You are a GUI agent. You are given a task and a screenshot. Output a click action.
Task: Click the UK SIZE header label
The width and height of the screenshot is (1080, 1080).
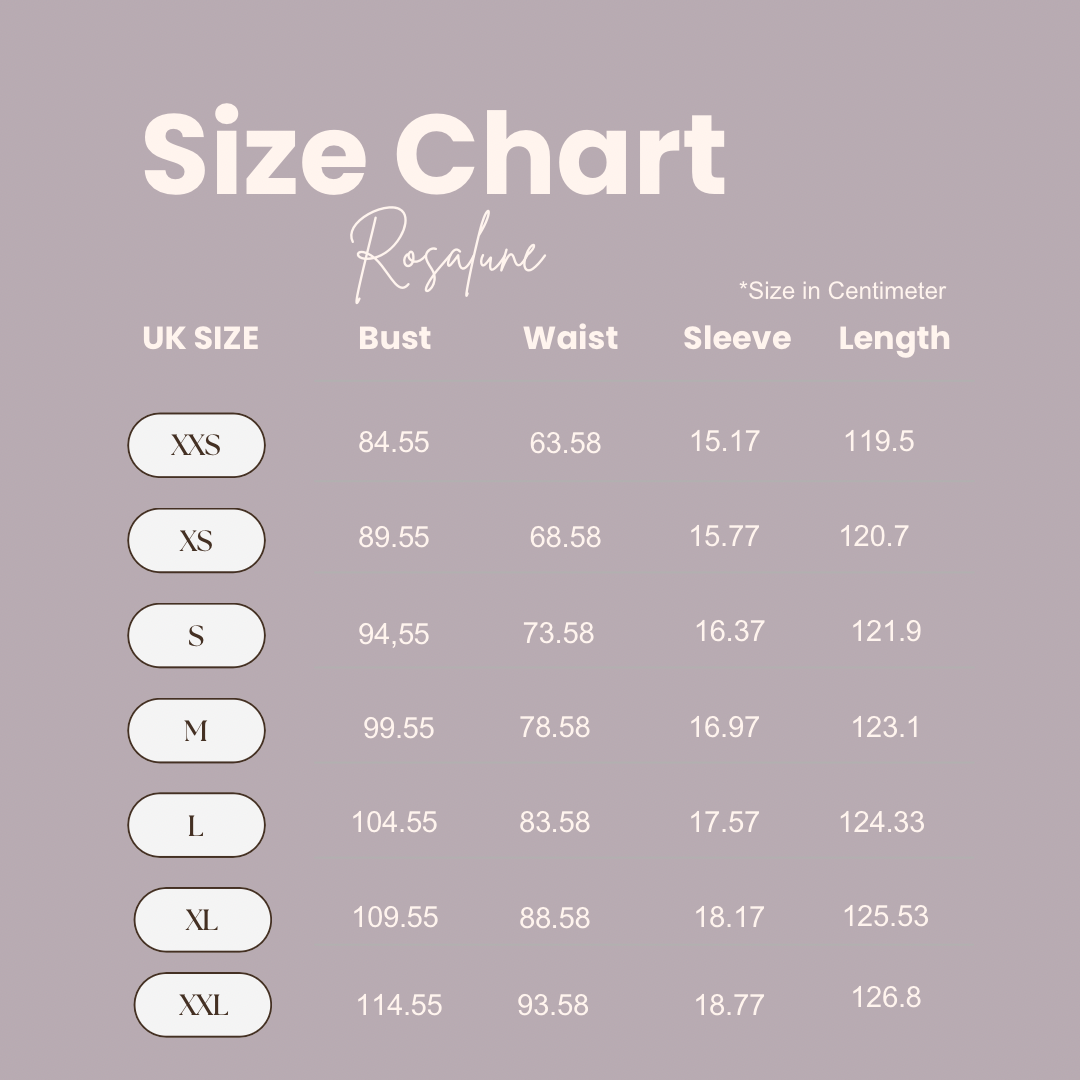[x=200, y=338]
